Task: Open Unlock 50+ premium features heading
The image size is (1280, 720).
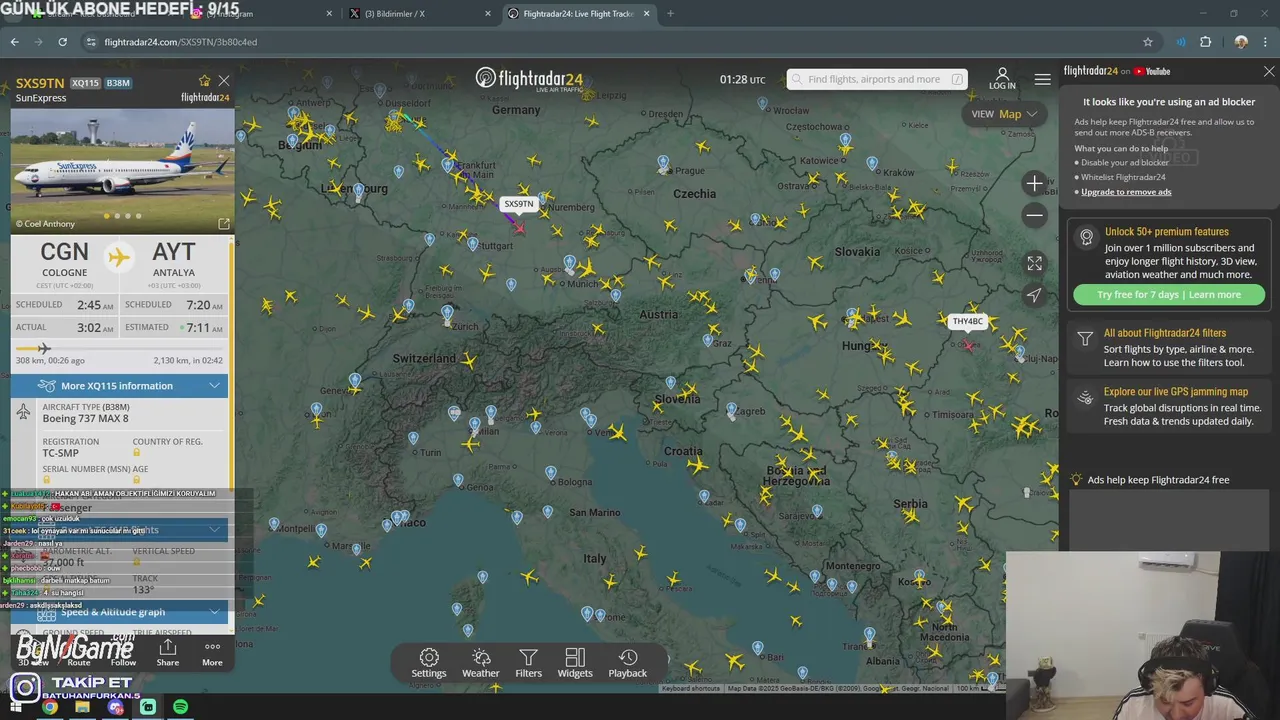Action: point(1166,232)
